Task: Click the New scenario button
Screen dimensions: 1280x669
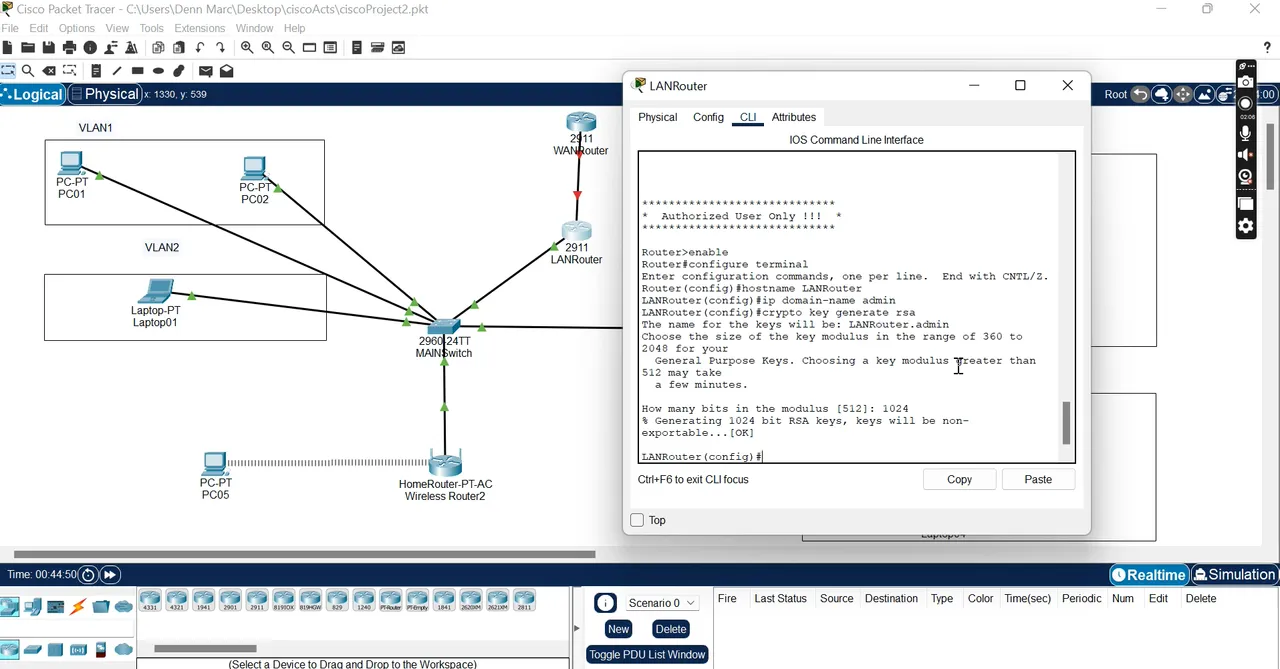Action: tap(618, 629)
